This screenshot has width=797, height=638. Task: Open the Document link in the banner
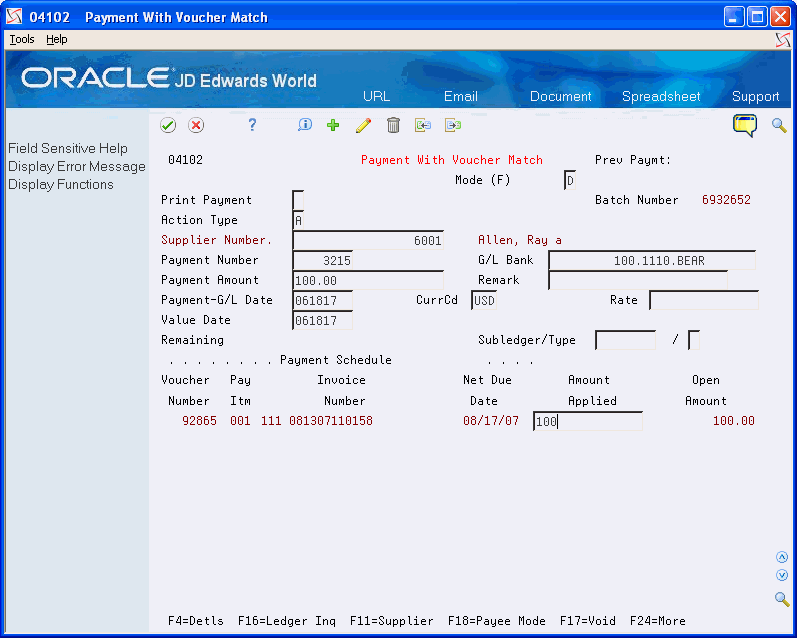[x=560, y=96]
